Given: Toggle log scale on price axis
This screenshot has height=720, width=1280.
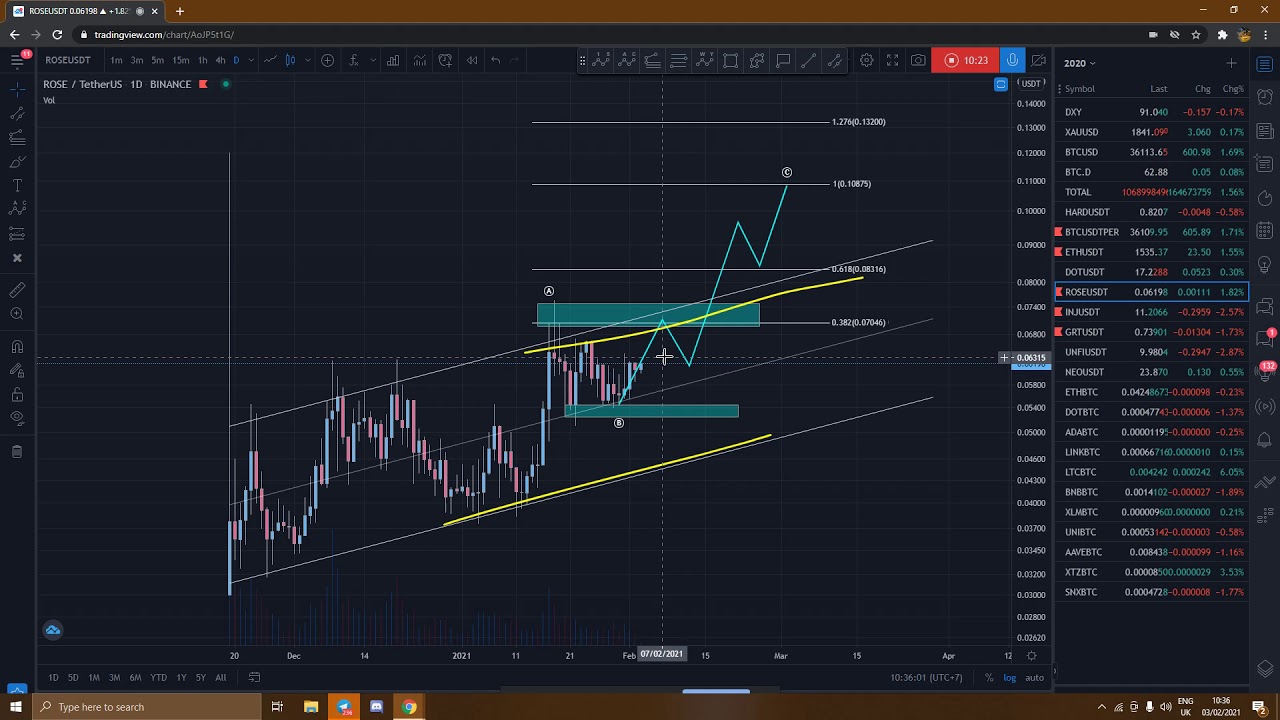Looking at the screenshot, I should [1010, 678].
